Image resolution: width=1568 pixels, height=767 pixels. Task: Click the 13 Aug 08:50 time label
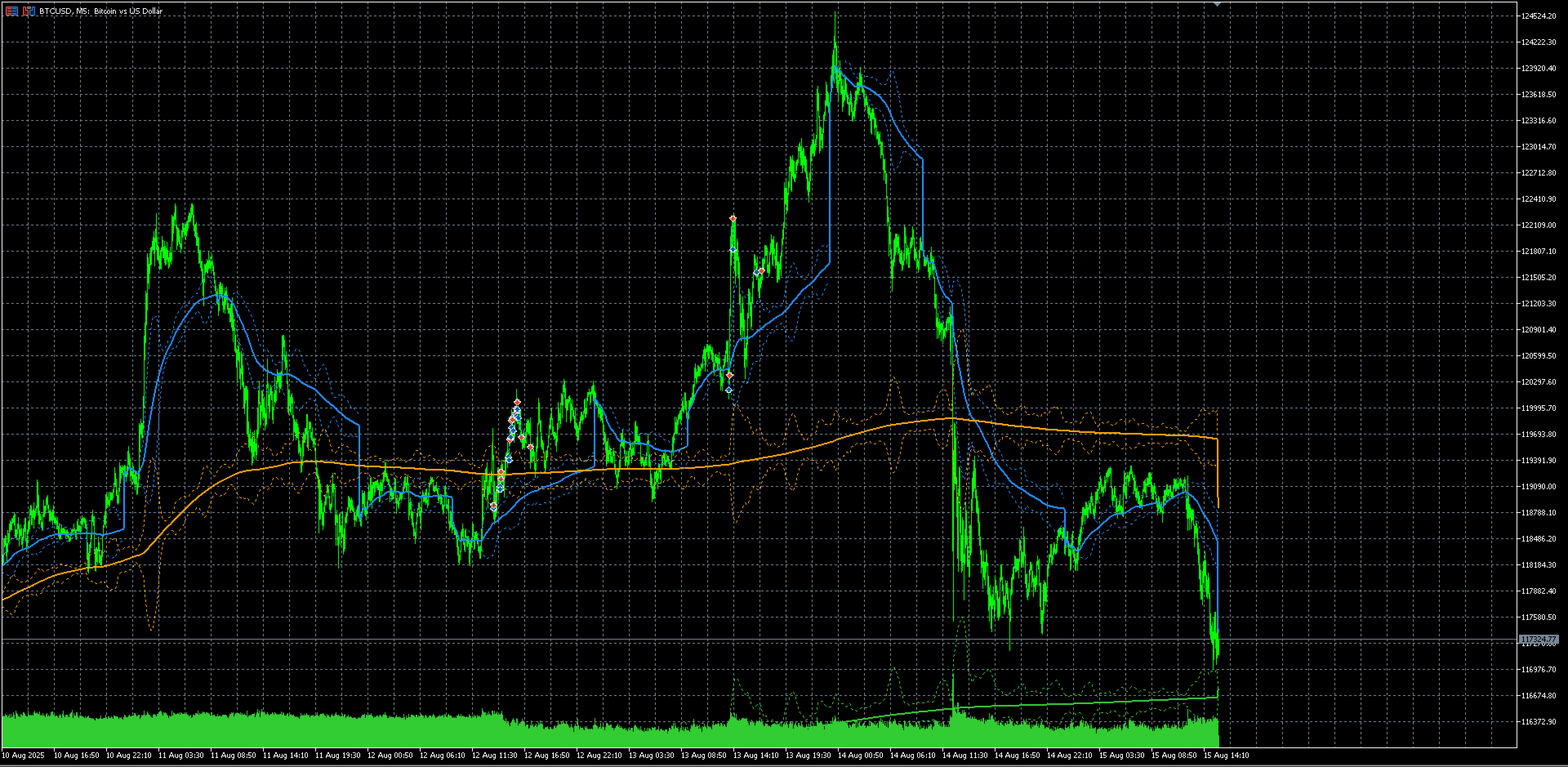pos(704,756)
